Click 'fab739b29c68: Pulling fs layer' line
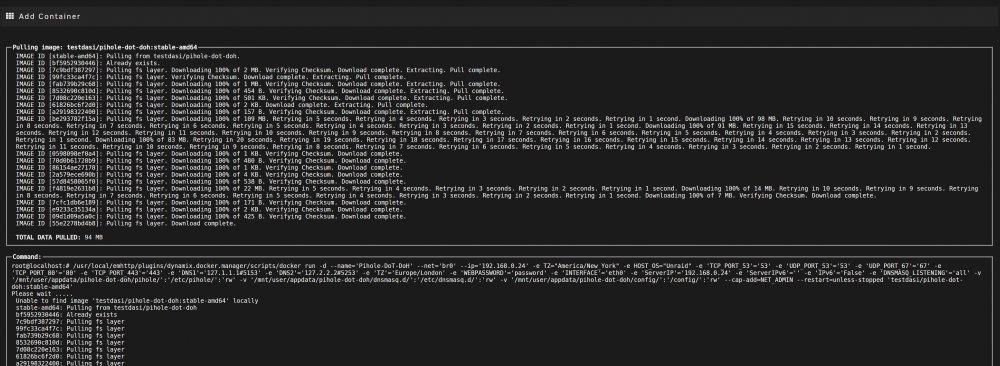 70,336
